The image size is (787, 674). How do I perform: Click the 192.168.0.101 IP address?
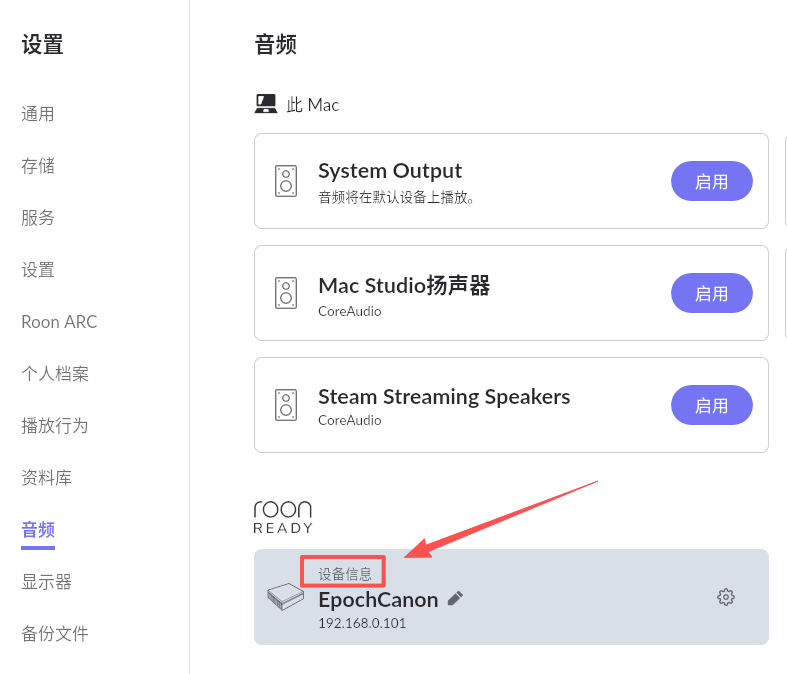[x=362, y=623]
